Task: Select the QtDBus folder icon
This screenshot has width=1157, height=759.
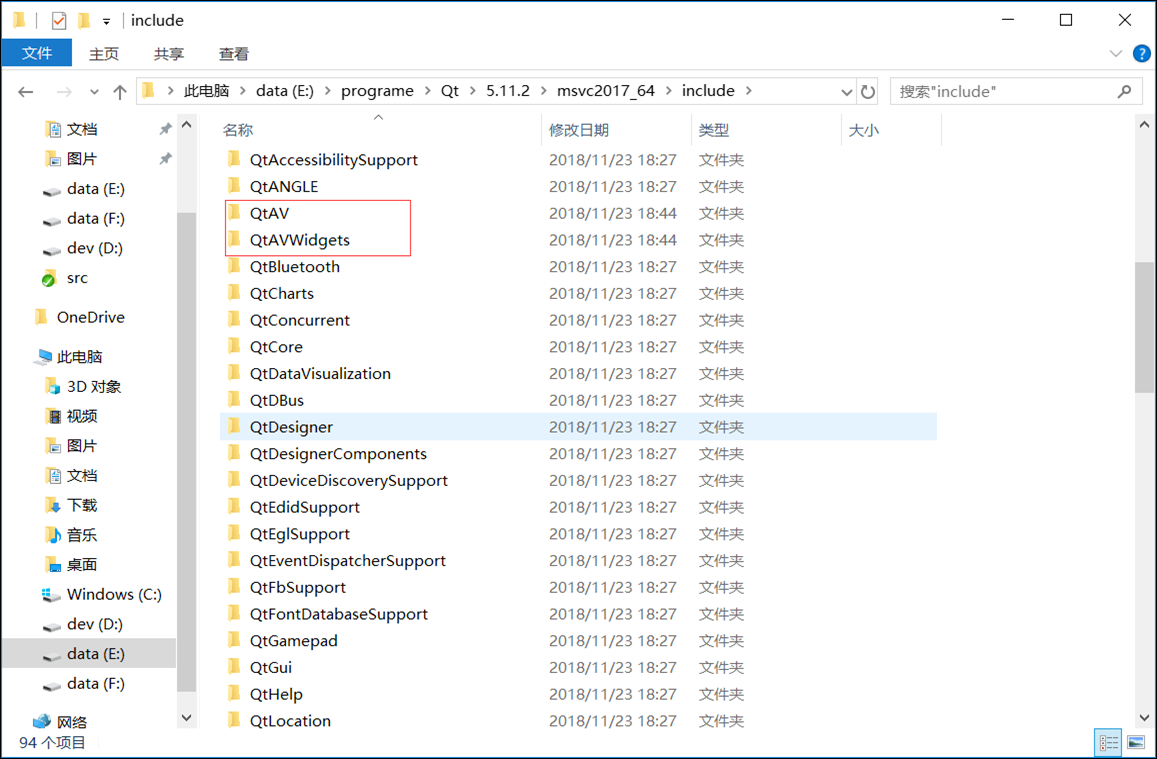Action: [234, 400]
